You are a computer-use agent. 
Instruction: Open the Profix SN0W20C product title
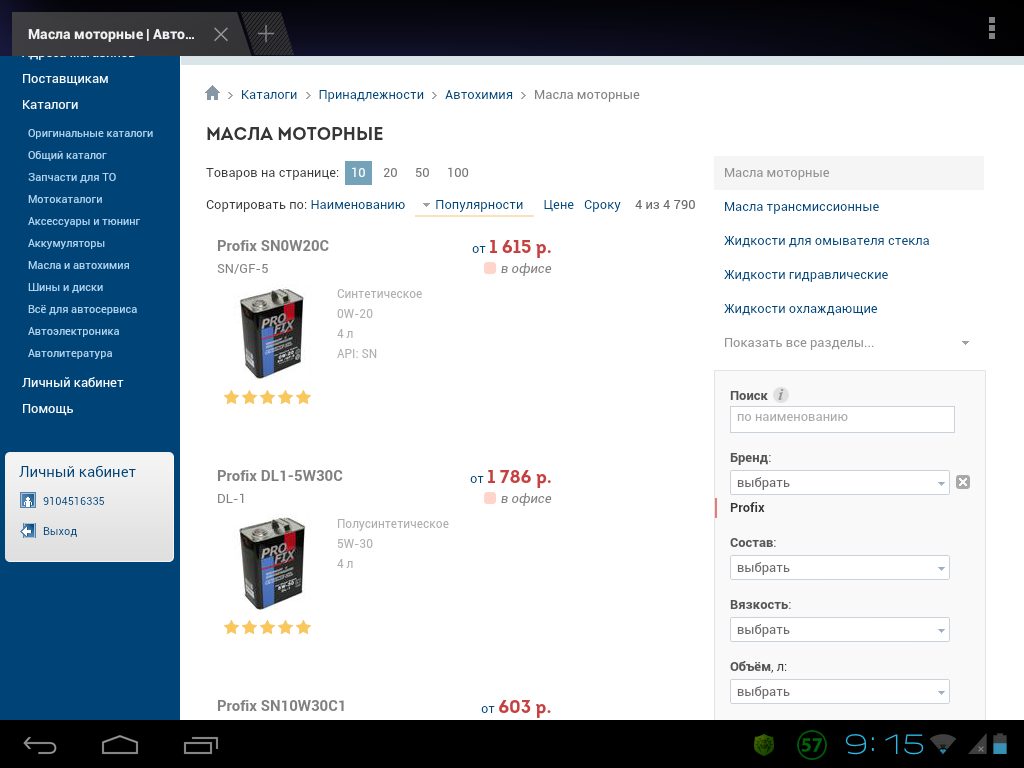pyautogui.click(x=273, y=246)
